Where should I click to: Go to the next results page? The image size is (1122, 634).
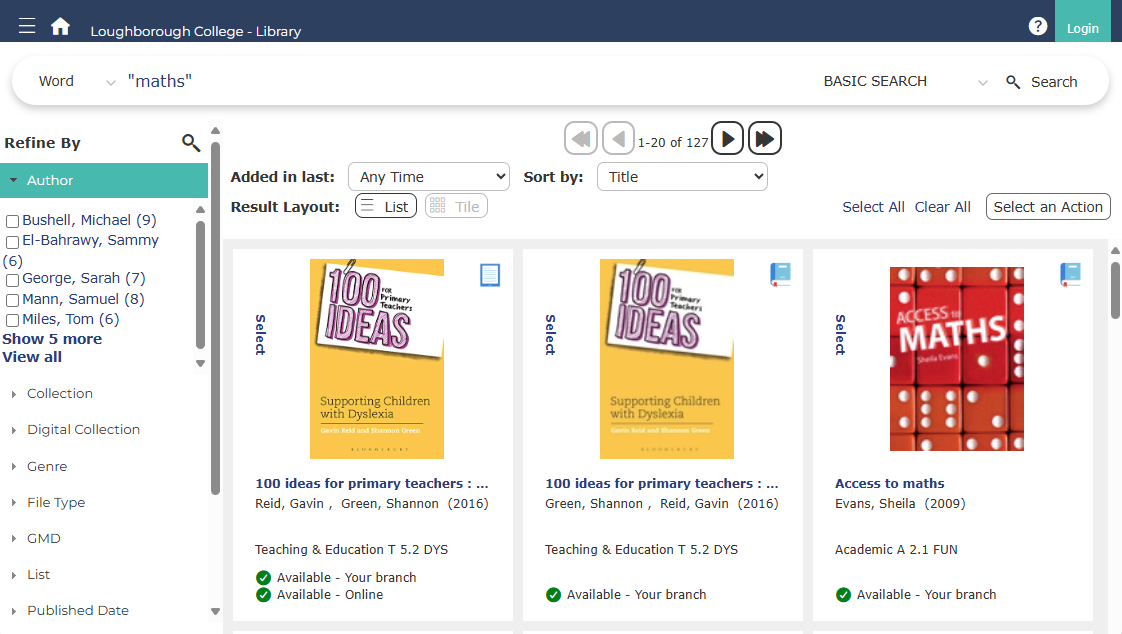click(727, 139)
